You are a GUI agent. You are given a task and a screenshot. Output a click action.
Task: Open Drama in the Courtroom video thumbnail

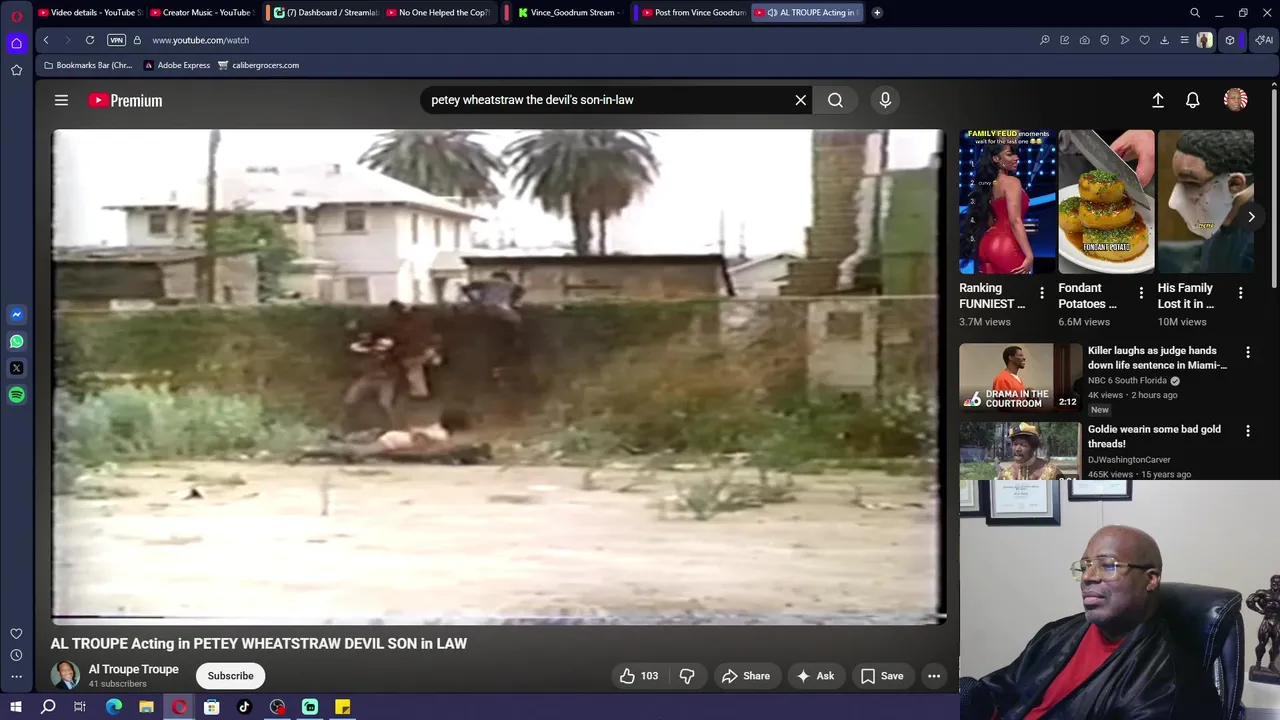[x=1020, y=377]
